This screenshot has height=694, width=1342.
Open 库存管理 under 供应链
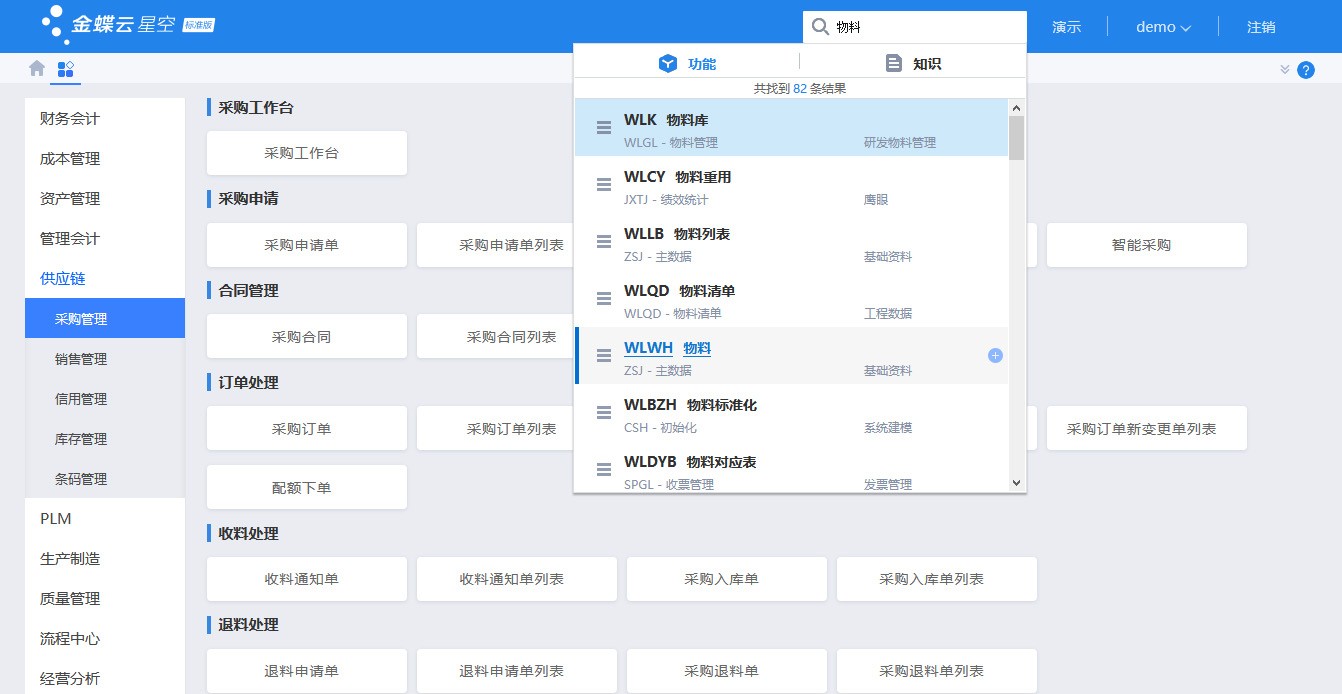tap(81, 439)
